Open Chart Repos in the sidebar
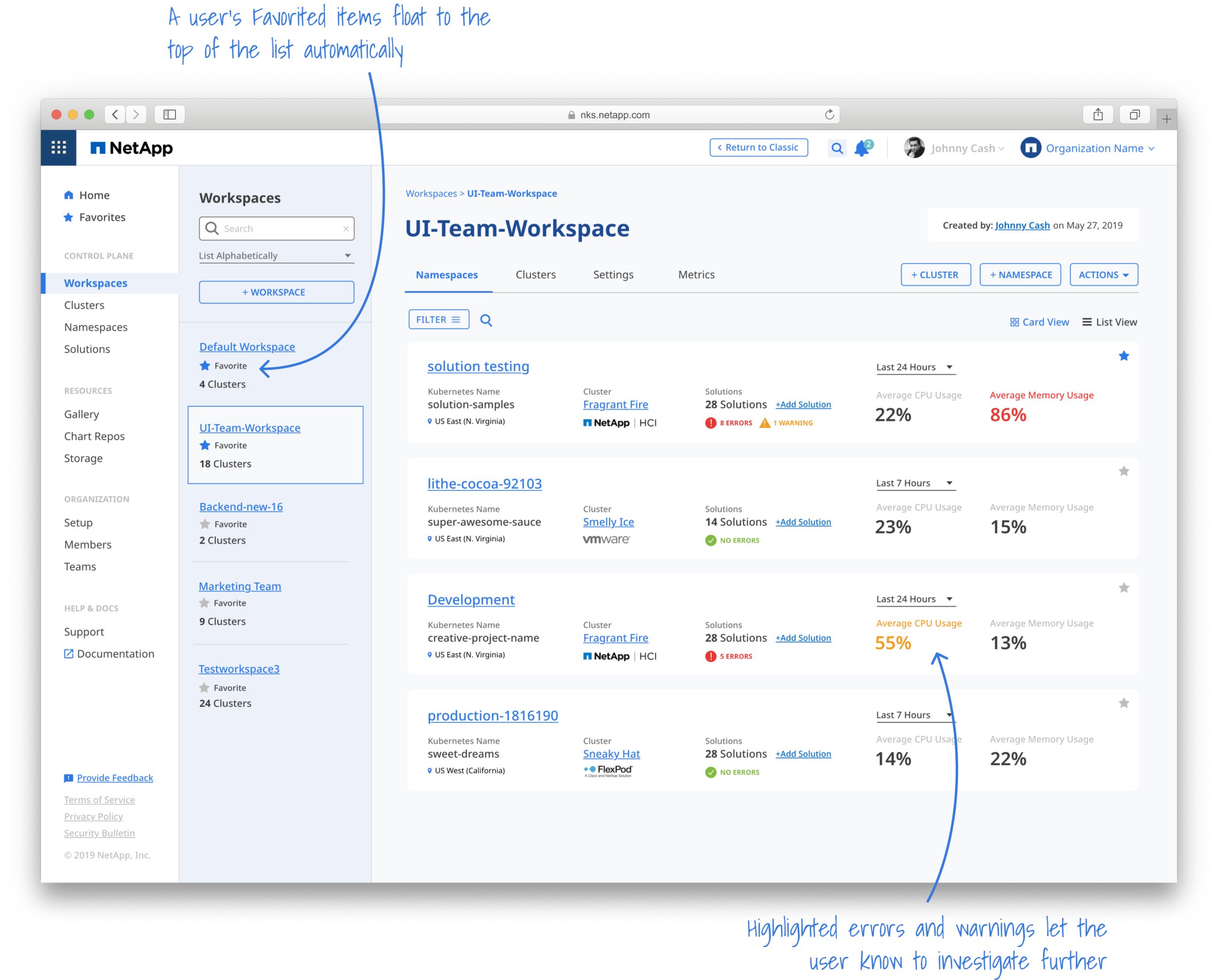Viewport: 1218px width, 980px height. 95,436
